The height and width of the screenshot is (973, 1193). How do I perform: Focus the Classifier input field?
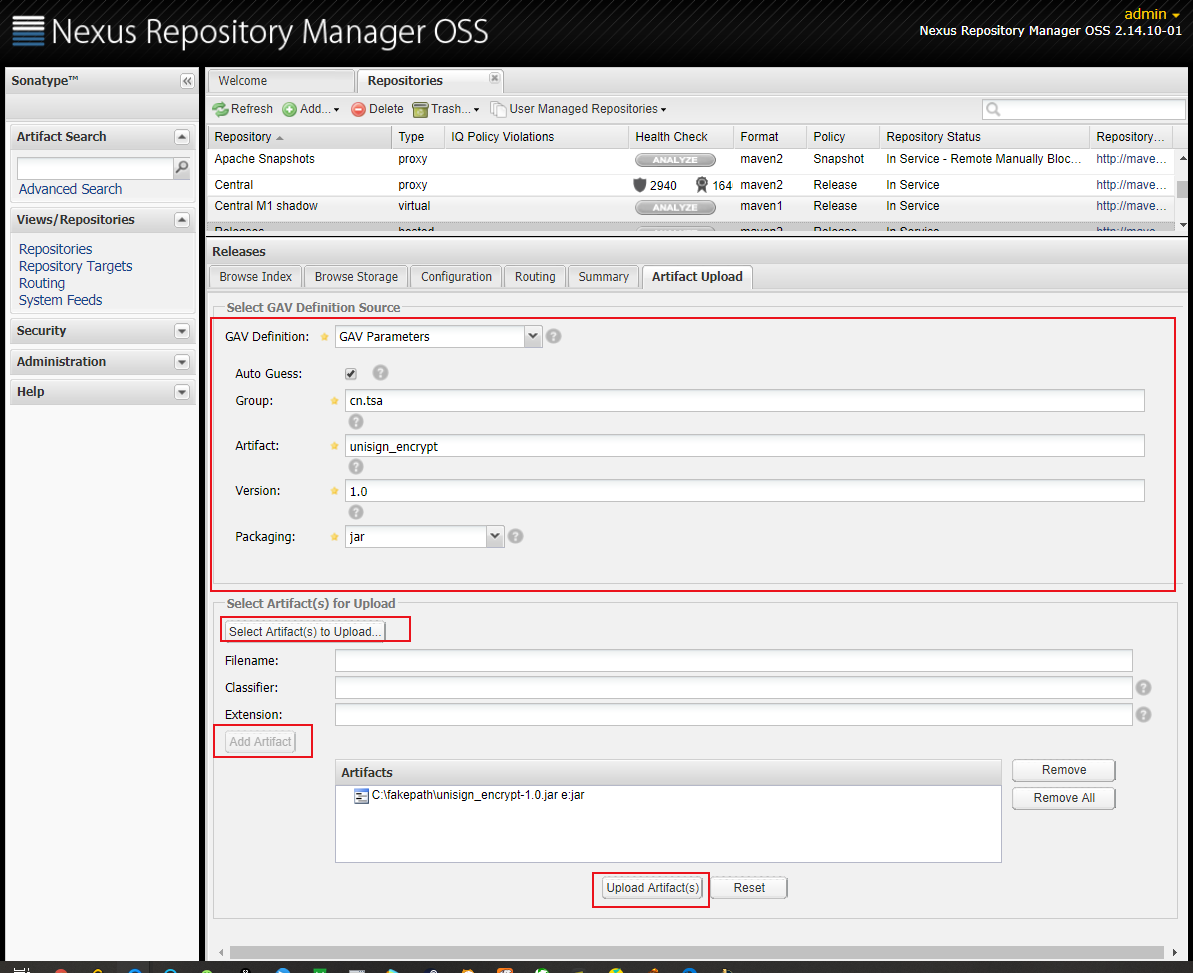(x=733, y=688)
